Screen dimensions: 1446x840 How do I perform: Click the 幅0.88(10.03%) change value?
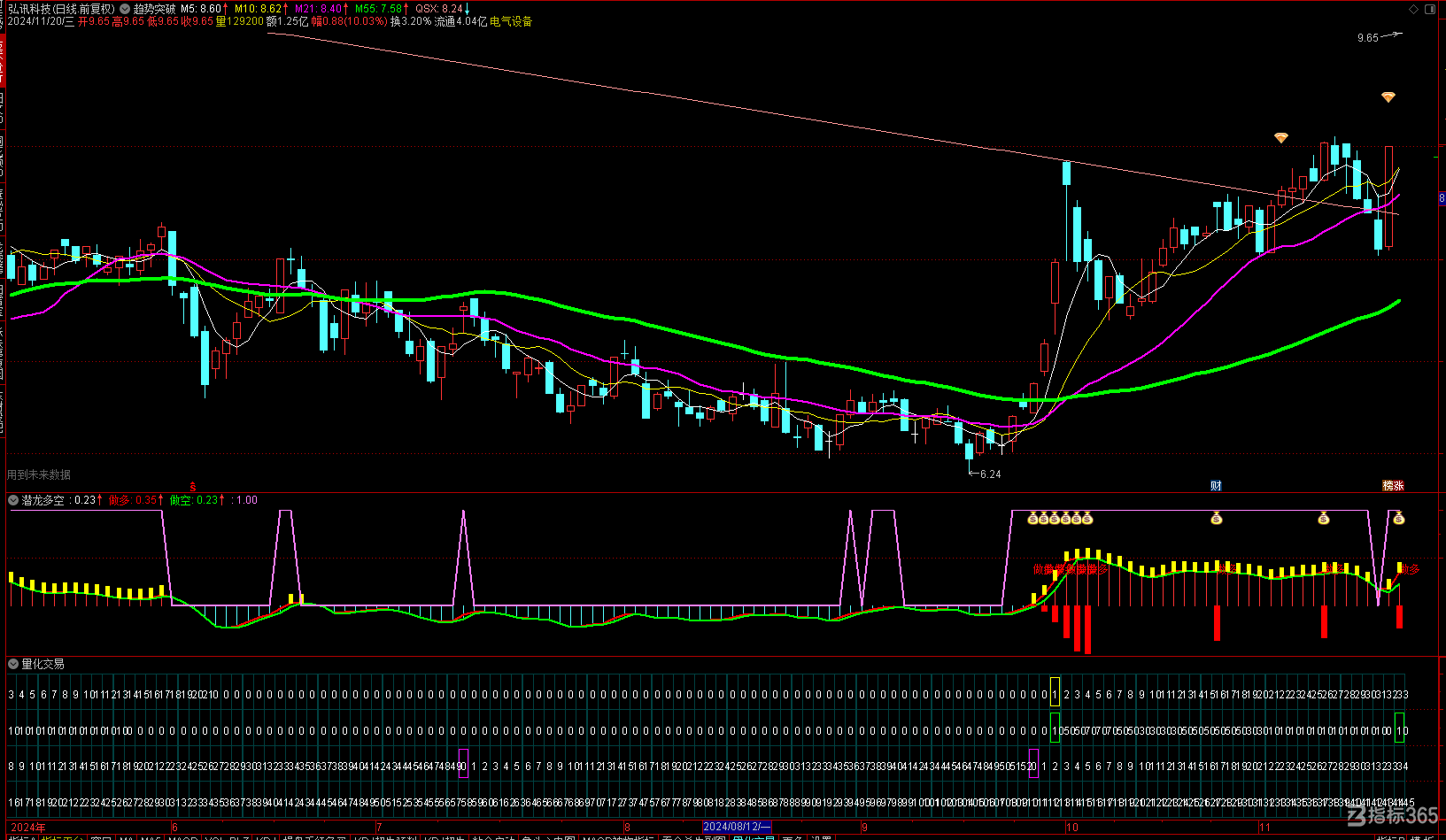pyautogui.click(x=349, y=21)
